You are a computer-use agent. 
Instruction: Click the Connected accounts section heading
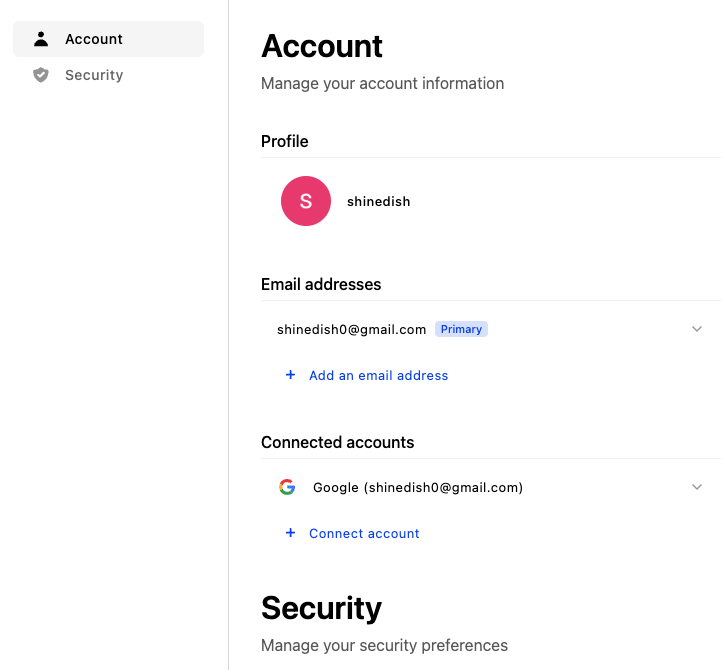tap(338, 443)
